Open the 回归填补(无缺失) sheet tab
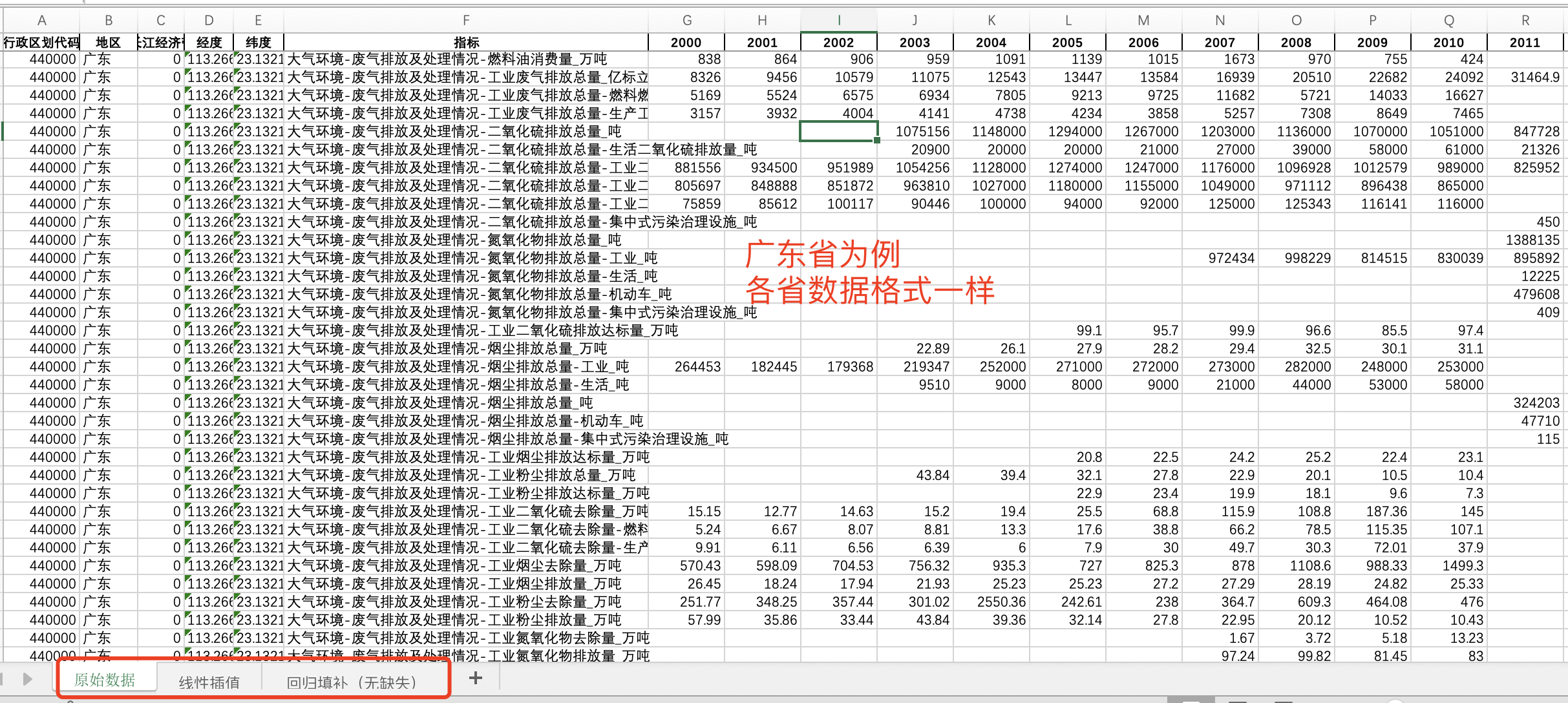 [x=352, y=682]
